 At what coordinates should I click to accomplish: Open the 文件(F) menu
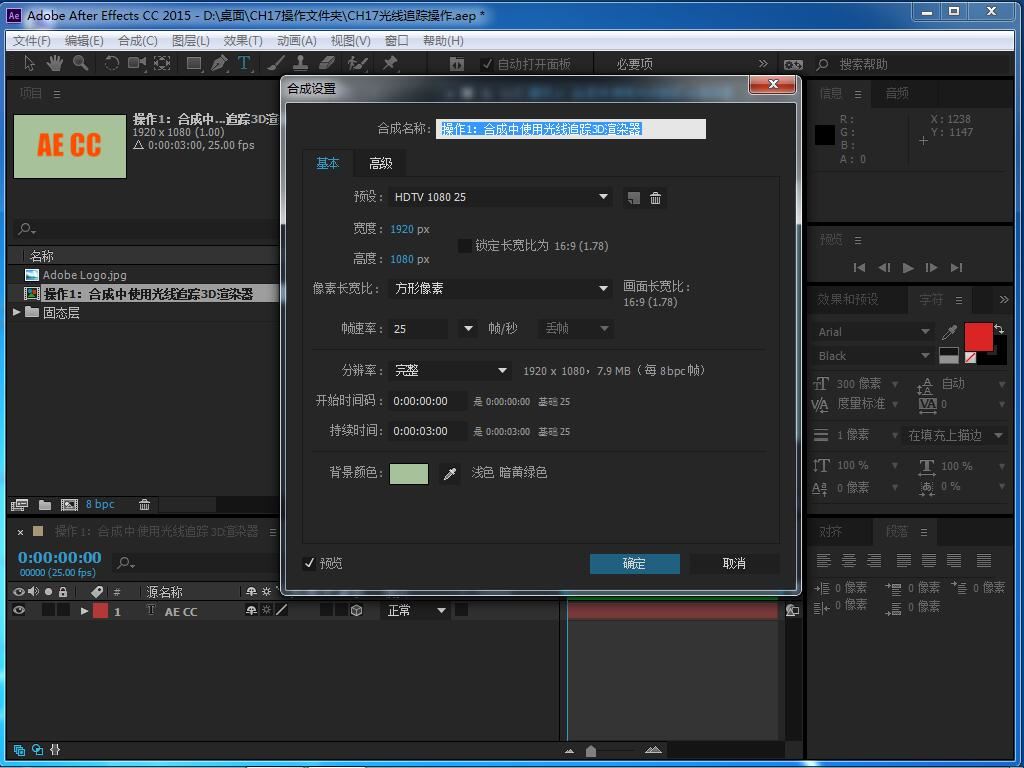click(31, 40)
